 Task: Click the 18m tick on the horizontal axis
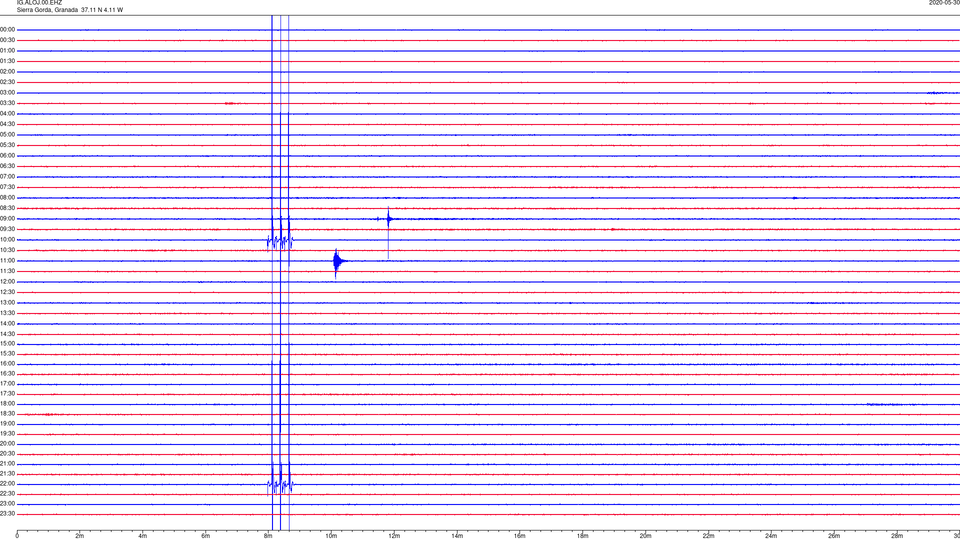pos(583,536)
